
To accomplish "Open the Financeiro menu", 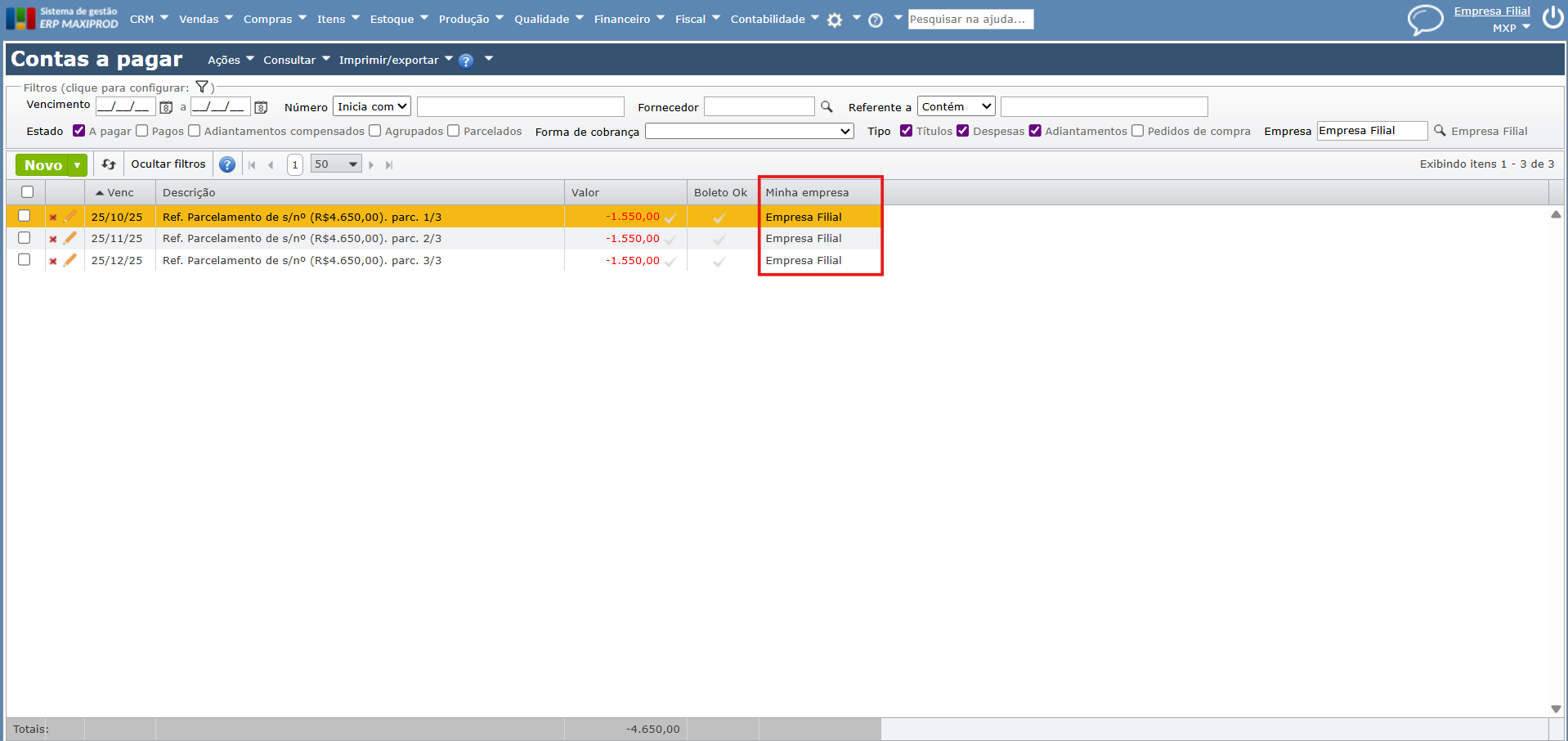I will 629,20.
